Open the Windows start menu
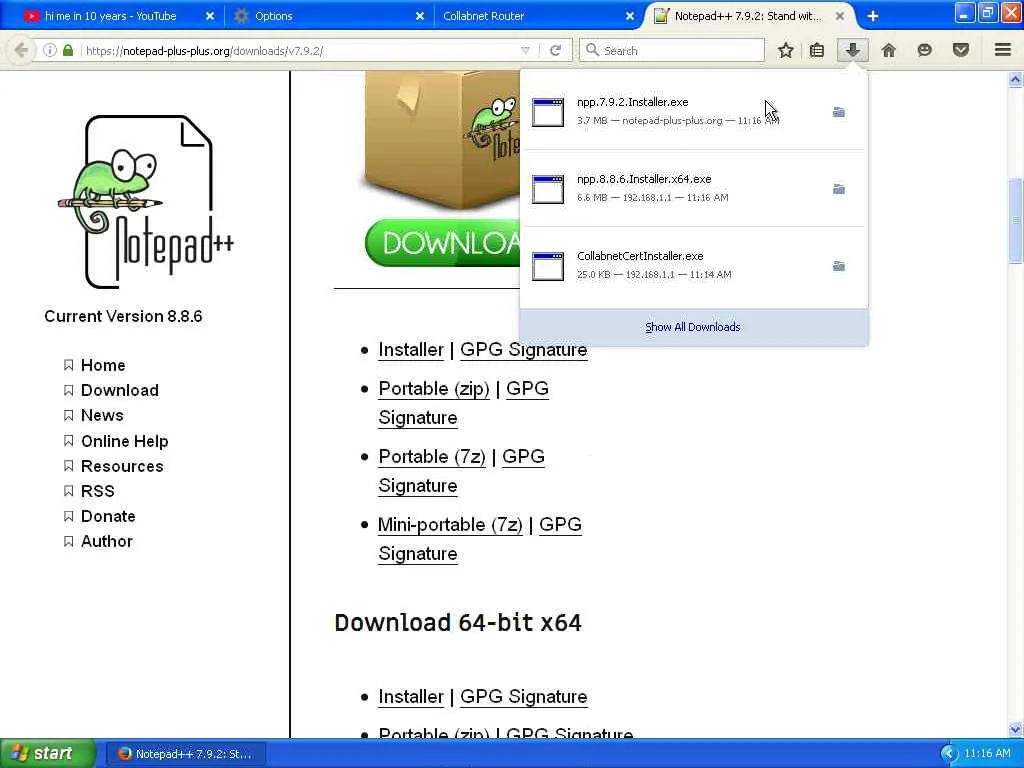This screenshot has height=768, width=1024. click(47, 754)
